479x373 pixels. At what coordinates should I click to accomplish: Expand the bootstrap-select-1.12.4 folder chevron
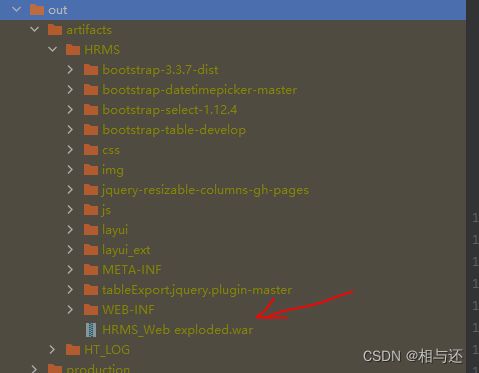point(70,110)
